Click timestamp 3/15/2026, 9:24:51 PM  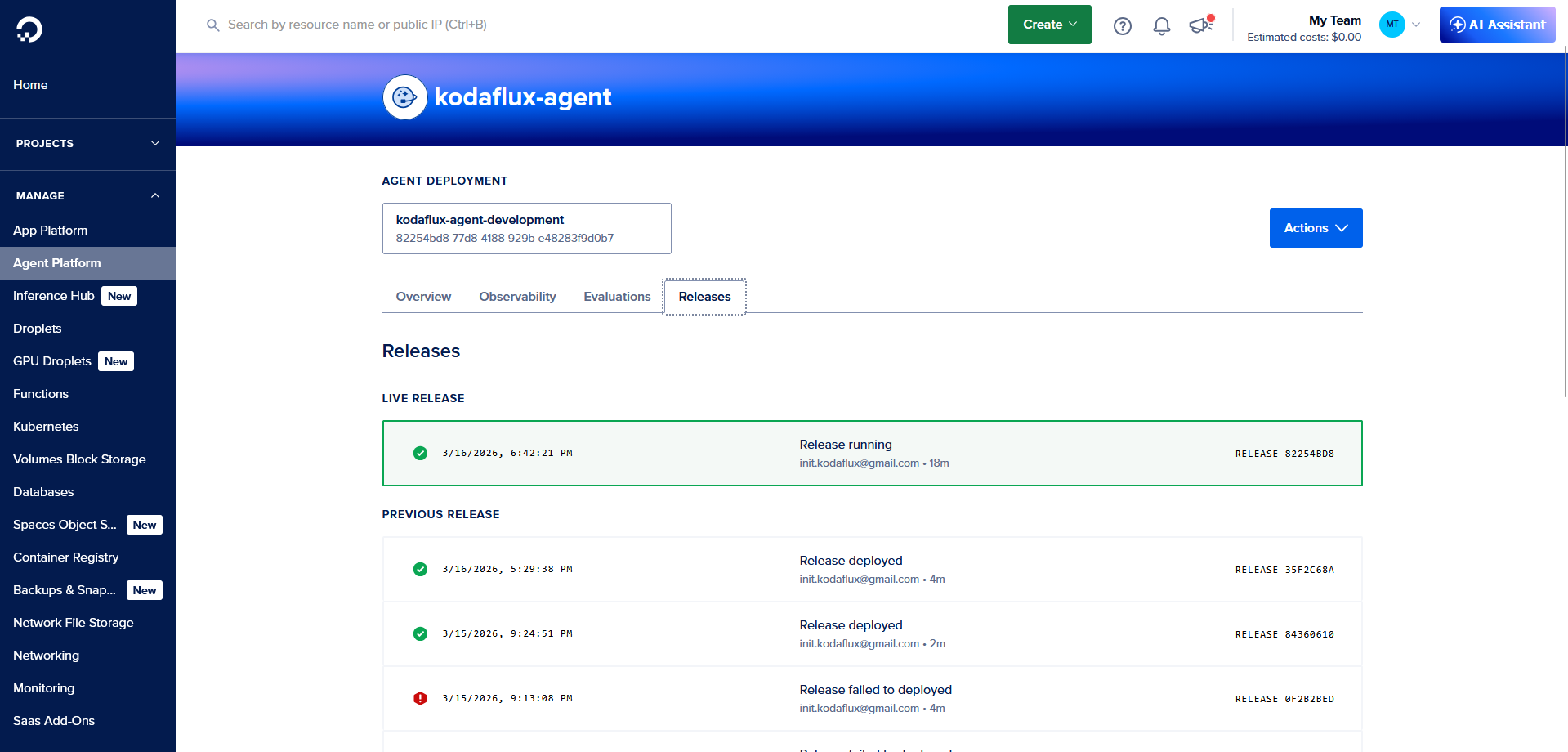tap(507, 633)
